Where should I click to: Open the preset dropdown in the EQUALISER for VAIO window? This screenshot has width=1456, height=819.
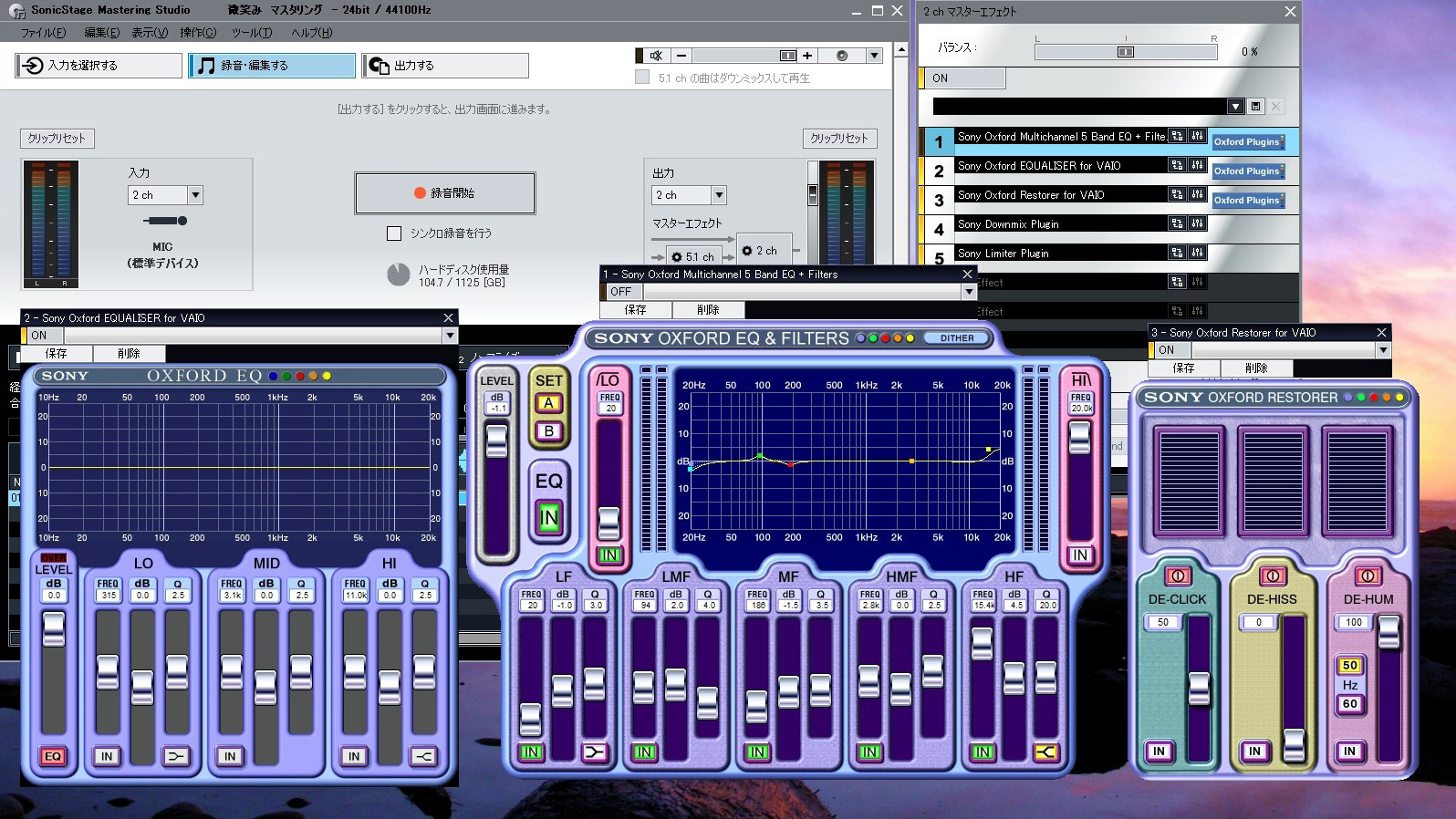[x=449, y=336]
